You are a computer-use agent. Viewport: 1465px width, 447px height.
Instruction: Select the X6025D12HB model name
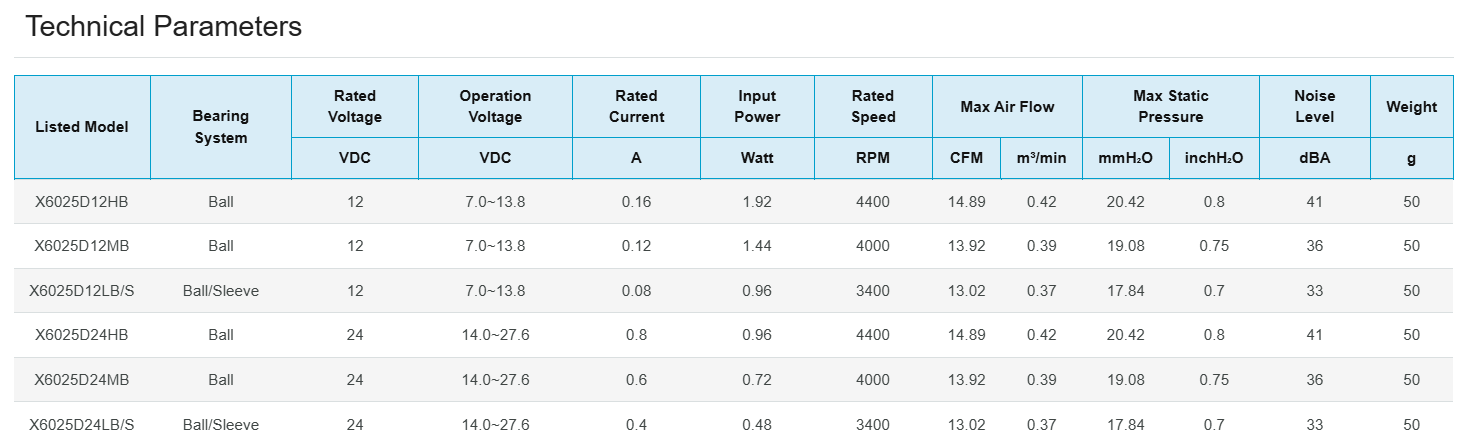click(x=82, y=202)
